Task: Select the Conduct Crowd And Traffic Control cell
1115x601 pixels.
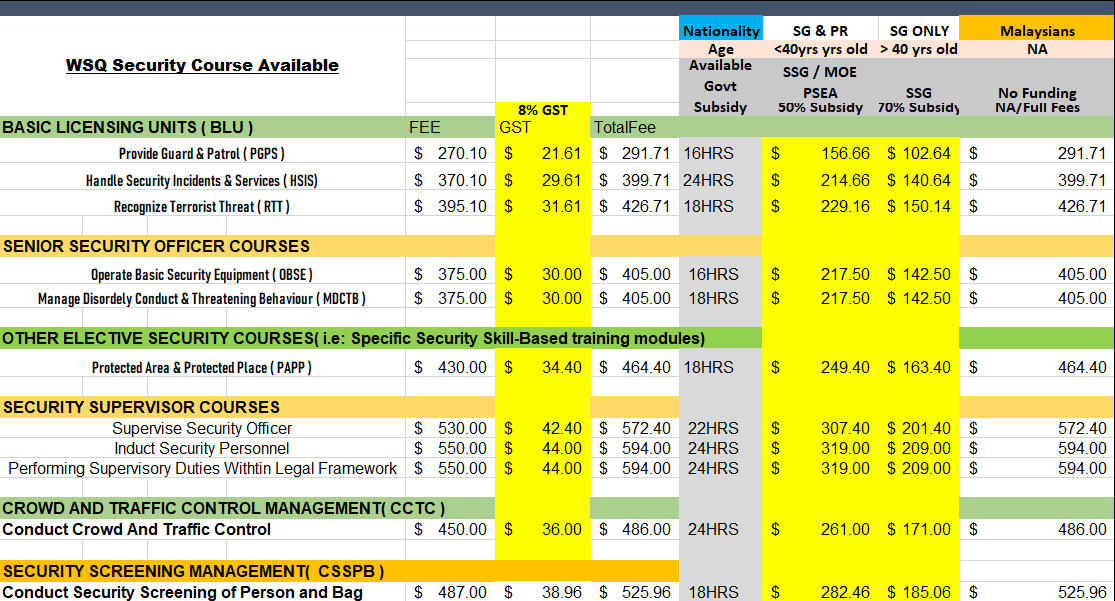Action: point(137,530)
